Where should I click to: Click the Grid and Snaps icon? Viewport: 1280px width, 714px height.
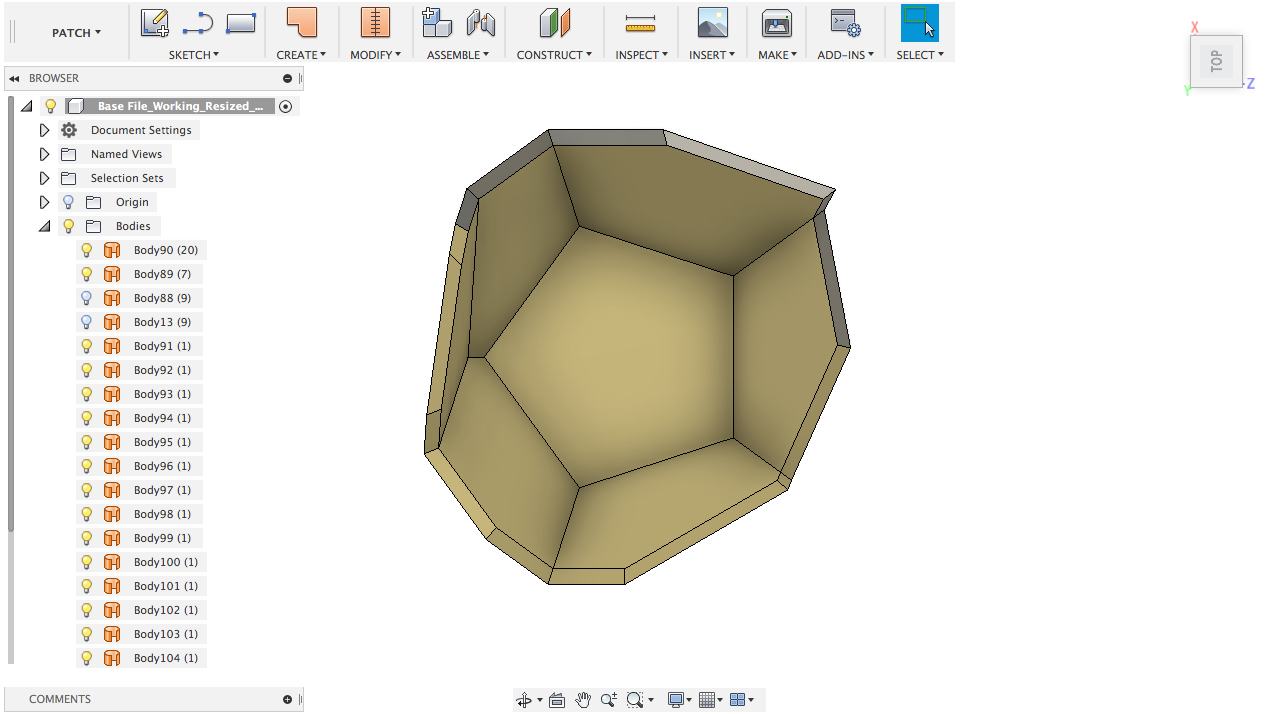[707, 700]
